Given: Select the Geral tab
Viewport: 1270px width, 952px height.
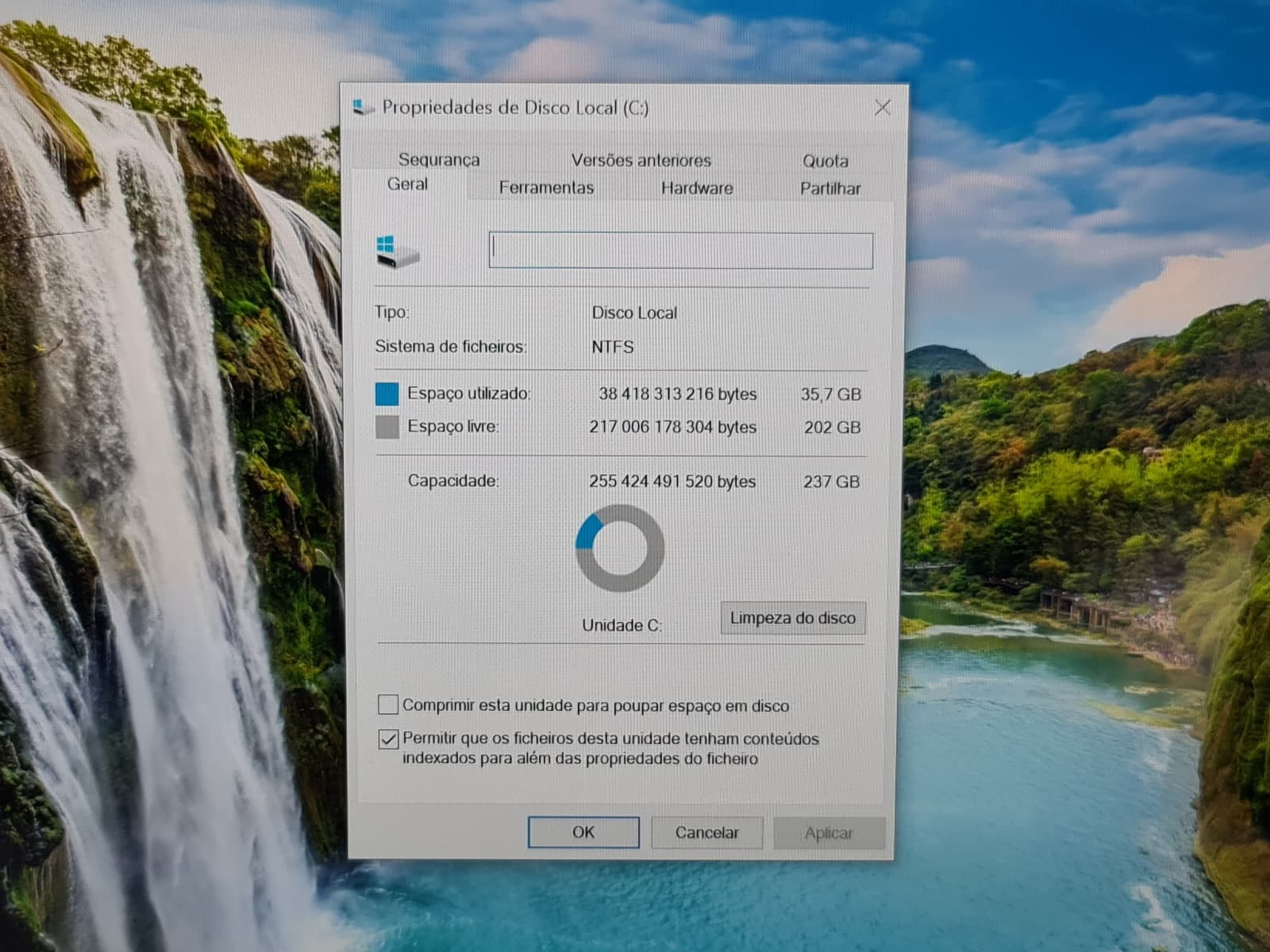Looking at the screenshot, I should (x=407, y=184).
